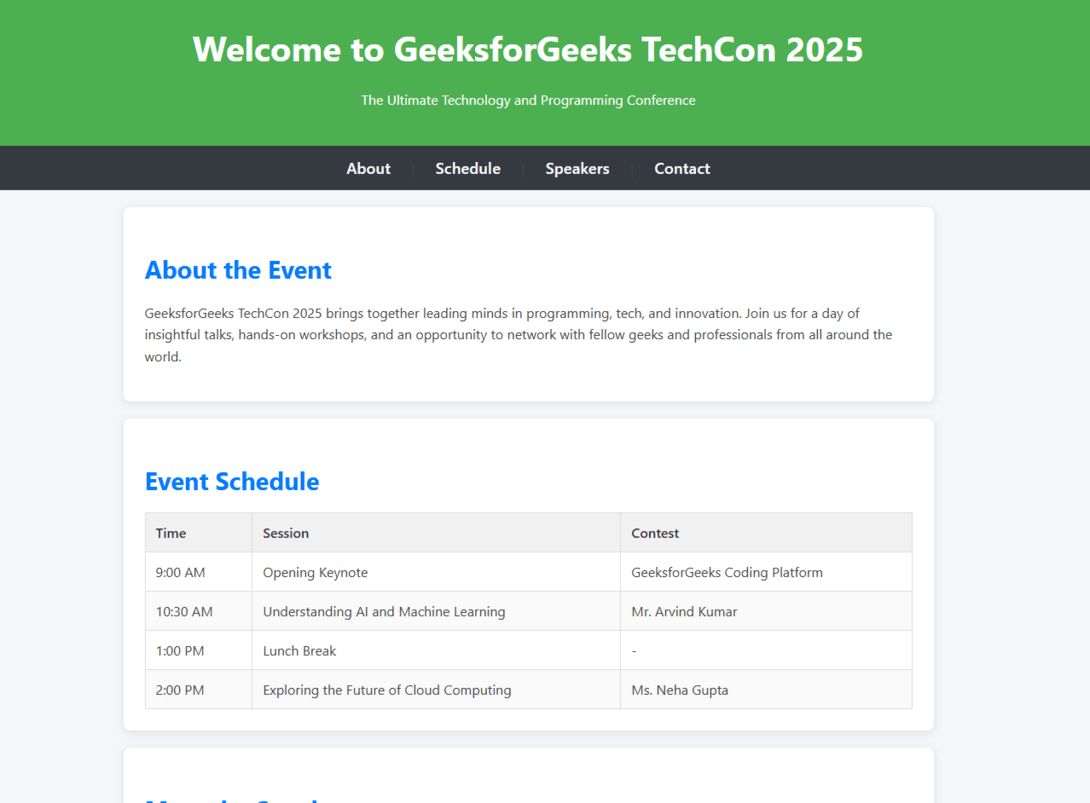The width and height of the screenshot is (1090, 803).
Task: Open the Contact navigation item
Action: click(x=682, y=168)
